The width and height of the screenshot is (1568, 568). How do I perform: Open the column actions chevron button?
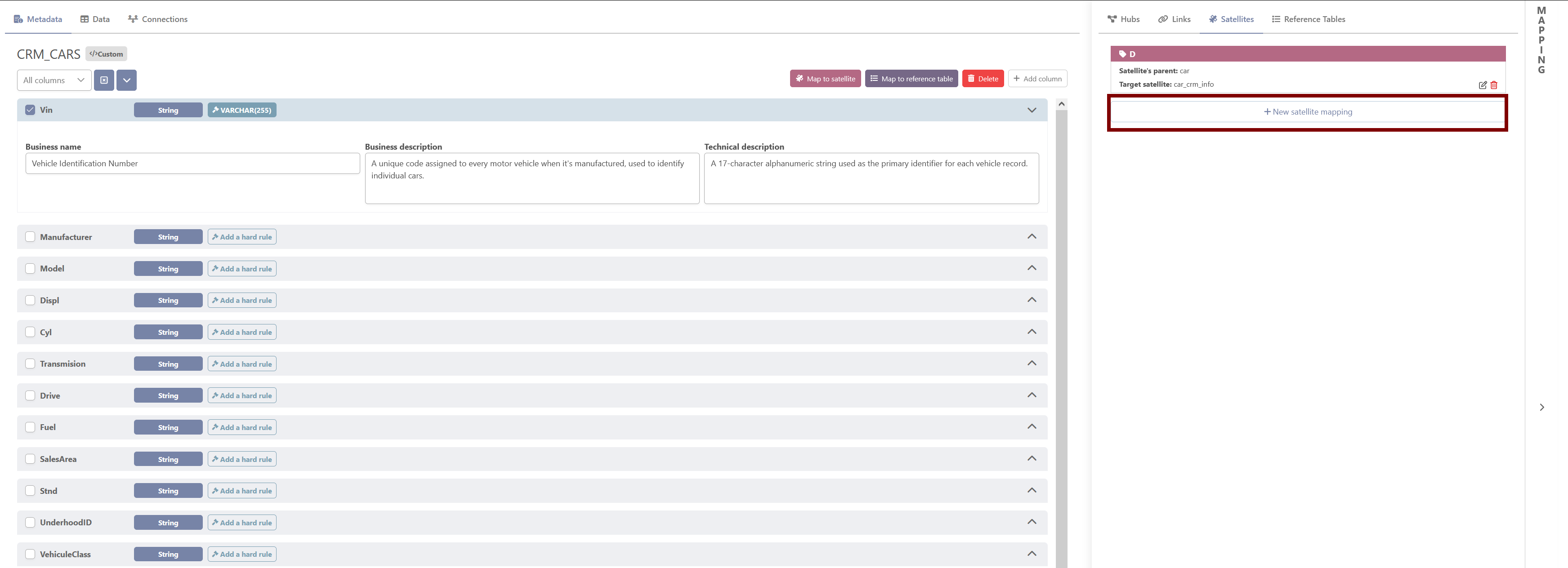127,80
